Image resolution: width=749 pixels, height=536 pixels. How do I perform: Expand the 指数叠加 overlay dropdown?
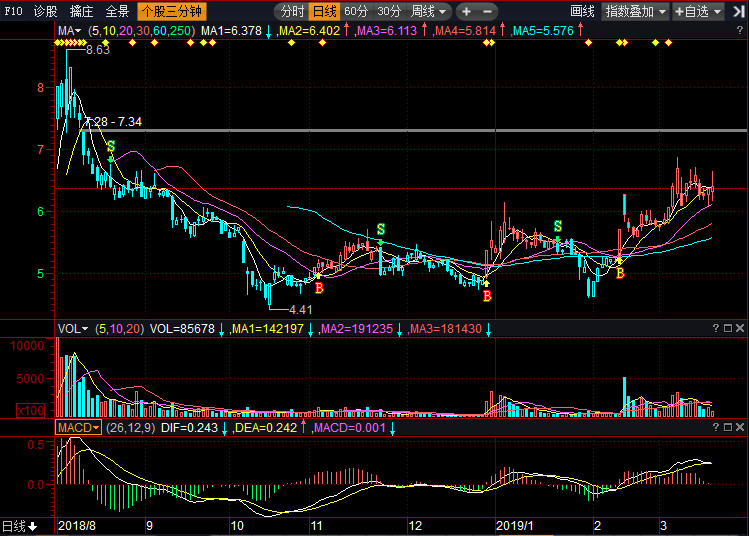pyautogui.click(x=635, y=12)
